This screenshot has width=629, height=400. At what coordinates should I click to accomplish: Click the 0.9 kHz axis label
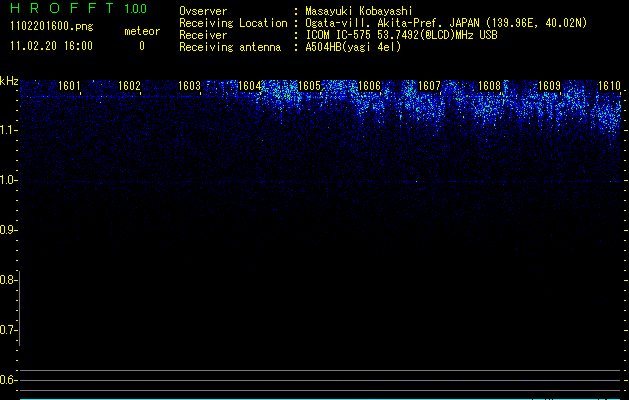coord(9,230)
